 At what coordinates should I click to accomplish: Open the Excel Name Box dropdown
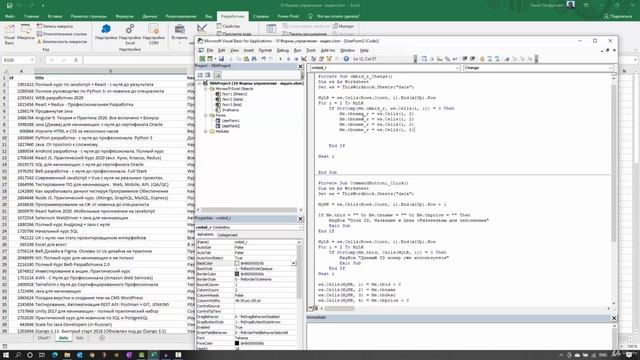(32, 60)
